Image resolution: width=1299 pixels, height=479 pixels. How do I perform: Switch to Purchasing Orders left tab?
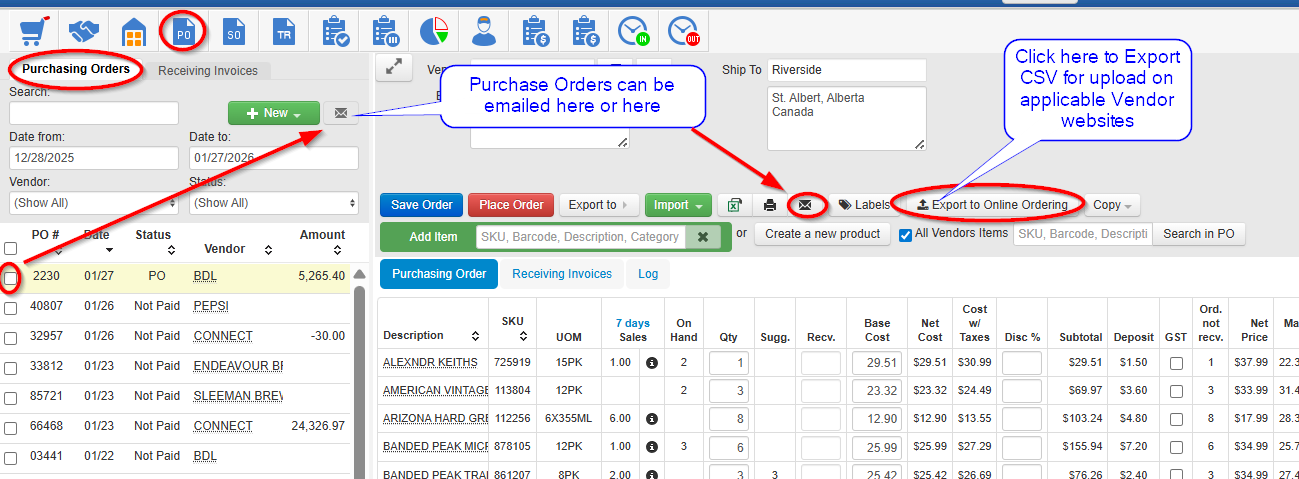point(76,70)
